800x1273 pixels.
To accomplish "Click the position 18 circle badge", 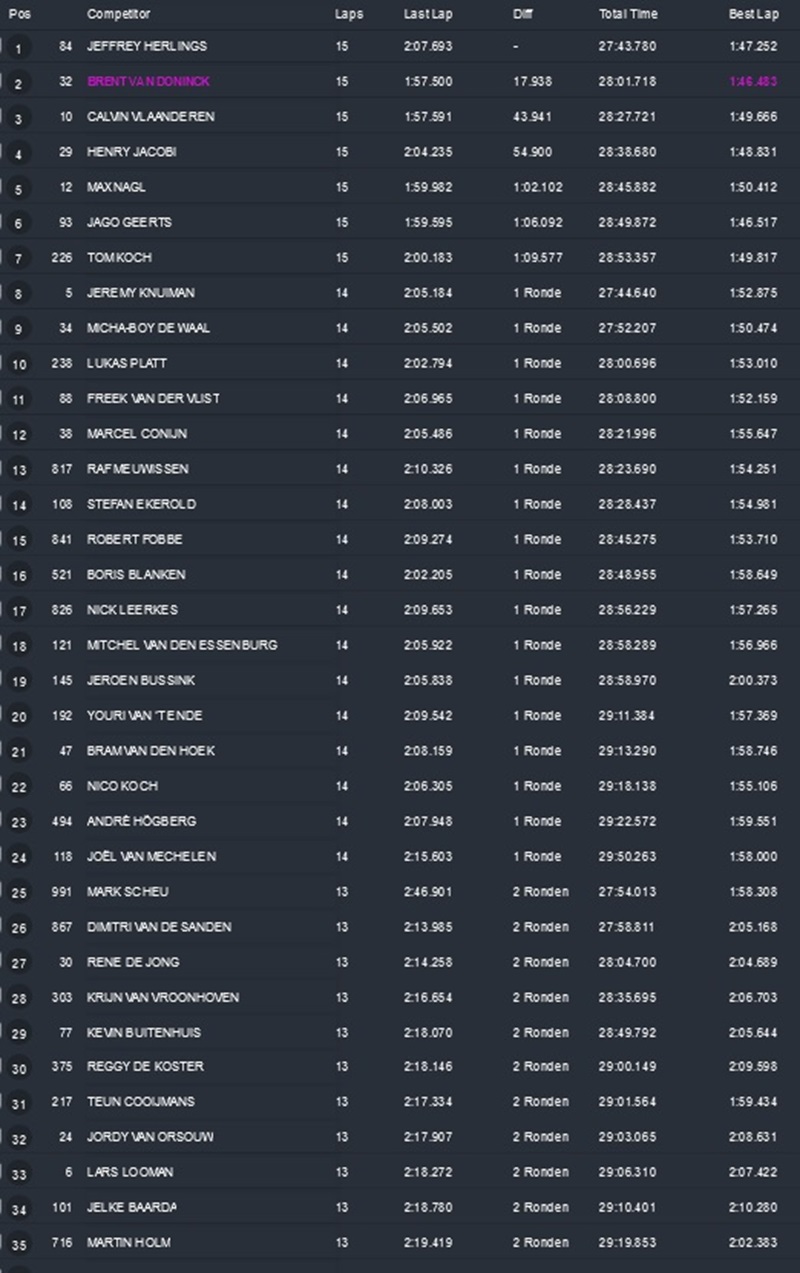I will 18,646.
